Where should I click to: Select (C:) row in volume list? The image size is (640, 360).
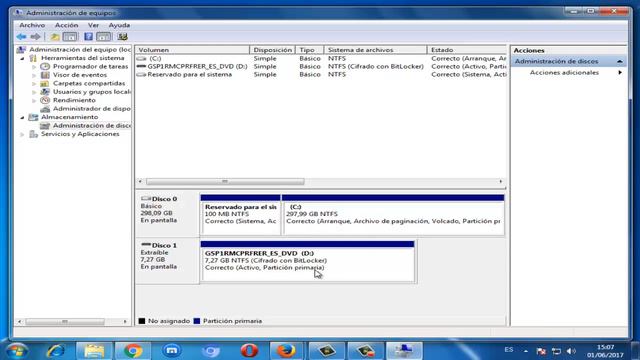pyautogui.click(x=321, y=59)
